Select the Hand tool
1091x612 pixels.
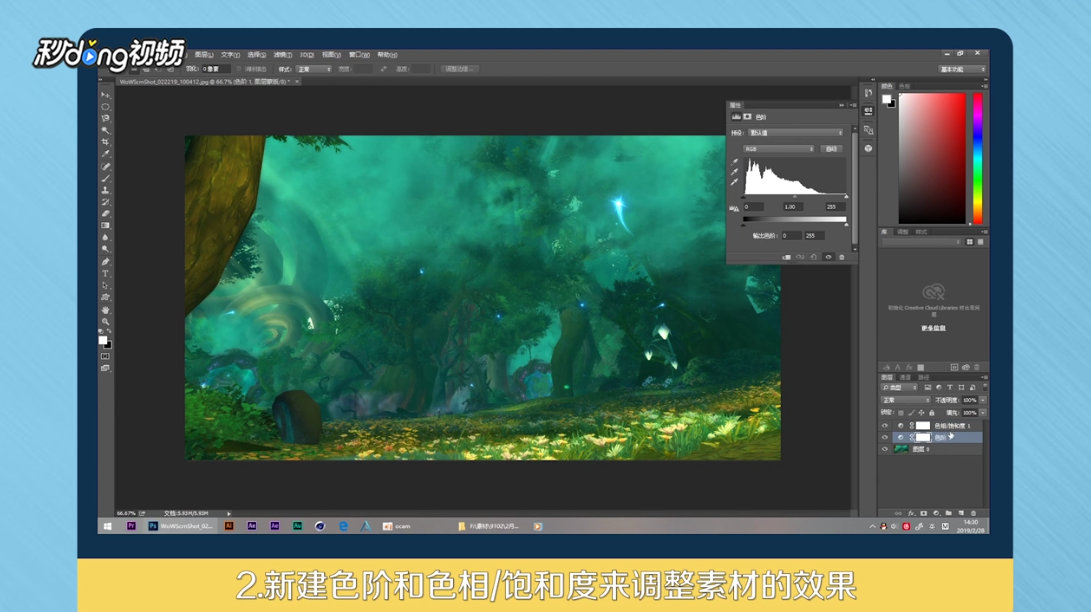(x=105, y=309)
